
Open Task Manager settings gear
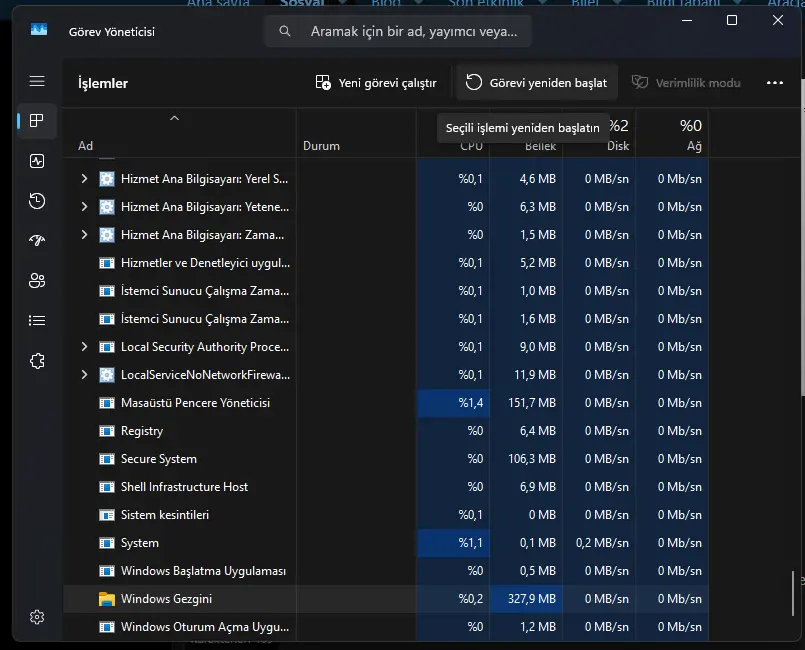coord(37,617)
